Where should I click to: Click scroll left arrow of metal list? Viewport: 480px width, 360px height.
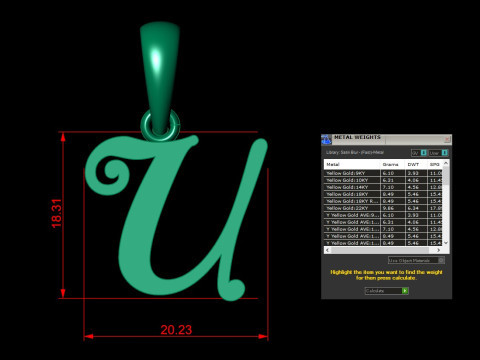click(x=328, y=250)
